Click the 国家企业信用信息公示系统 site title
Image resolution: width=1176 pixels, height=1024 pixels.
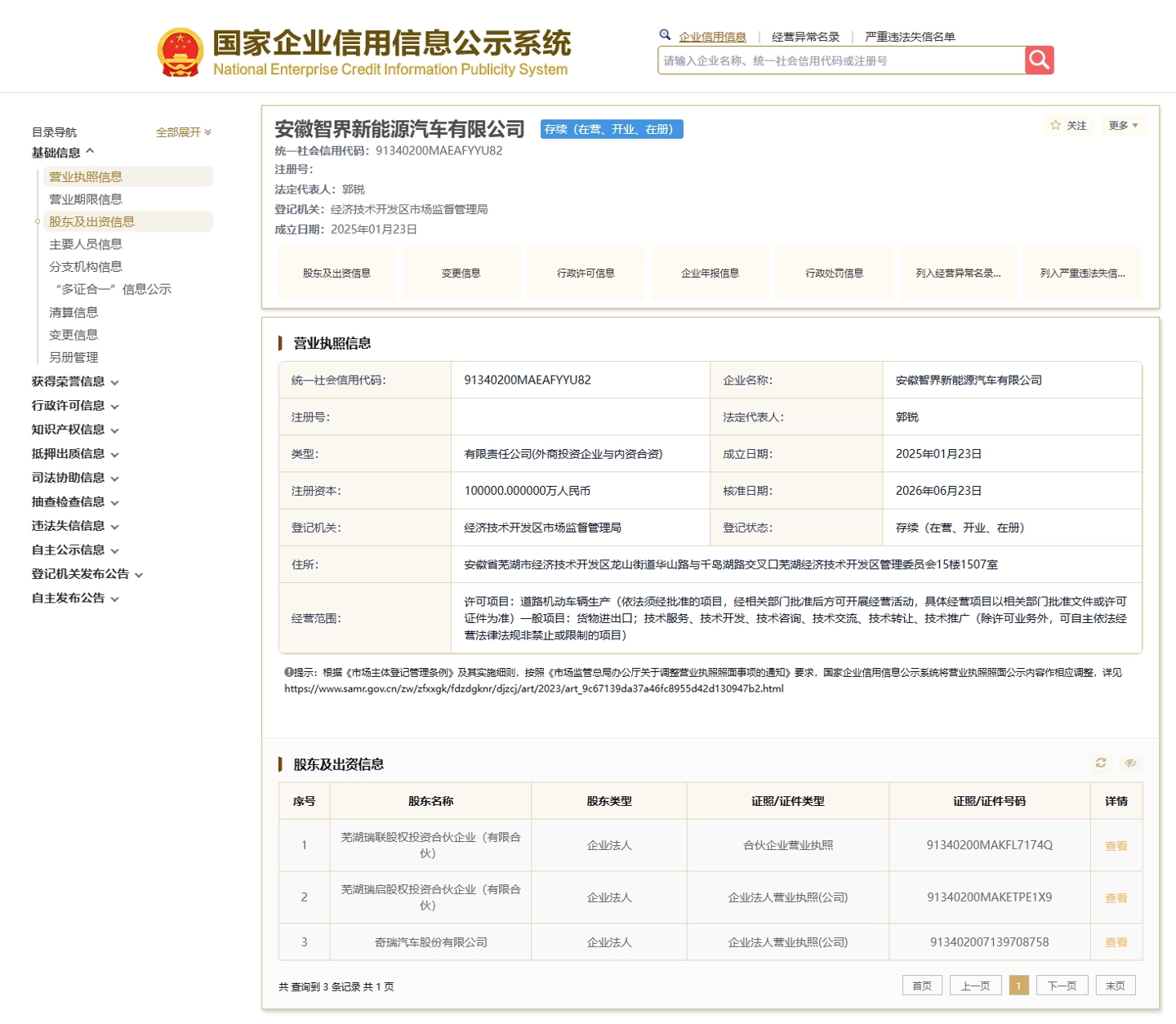pyautogui.click(x=391, y=42)
